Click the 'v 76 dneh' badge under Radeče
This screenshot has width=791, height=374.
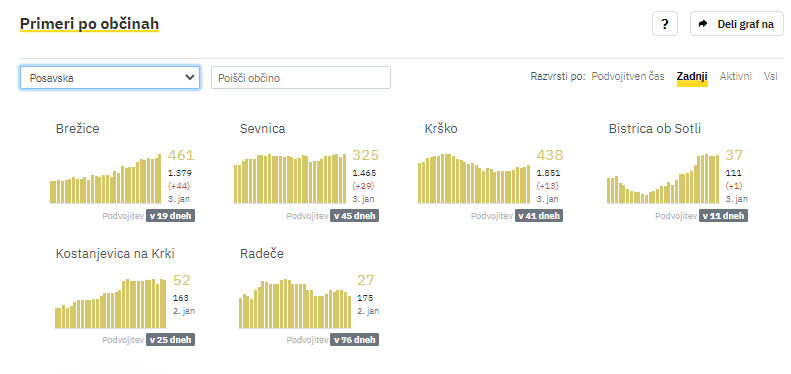coord(355,340)
